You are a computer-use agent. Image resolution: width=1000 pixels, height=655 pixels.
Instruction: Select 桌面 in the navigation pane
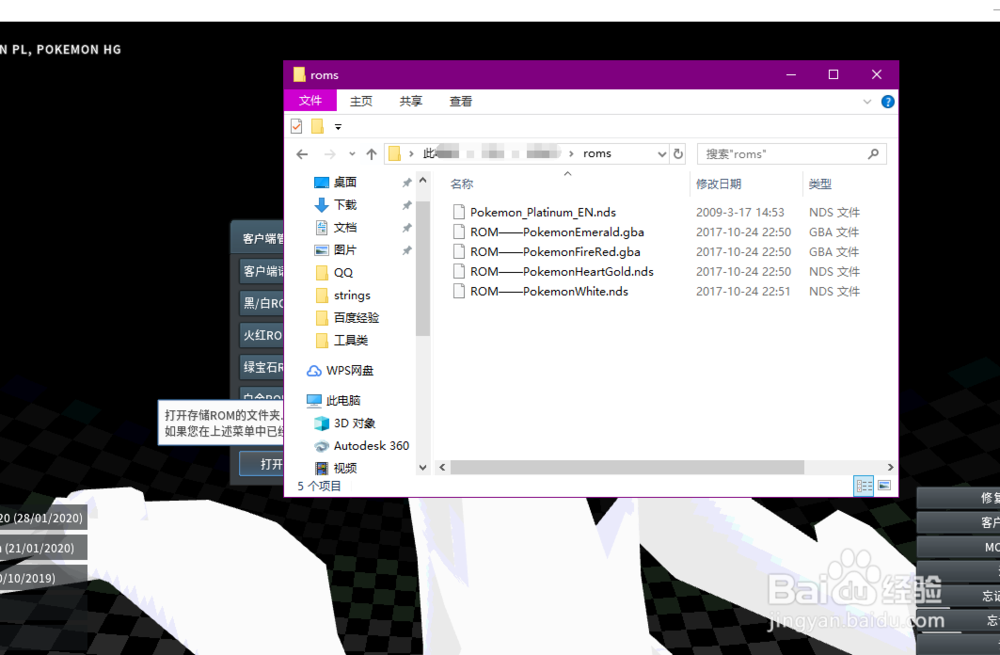coord(345,182)
